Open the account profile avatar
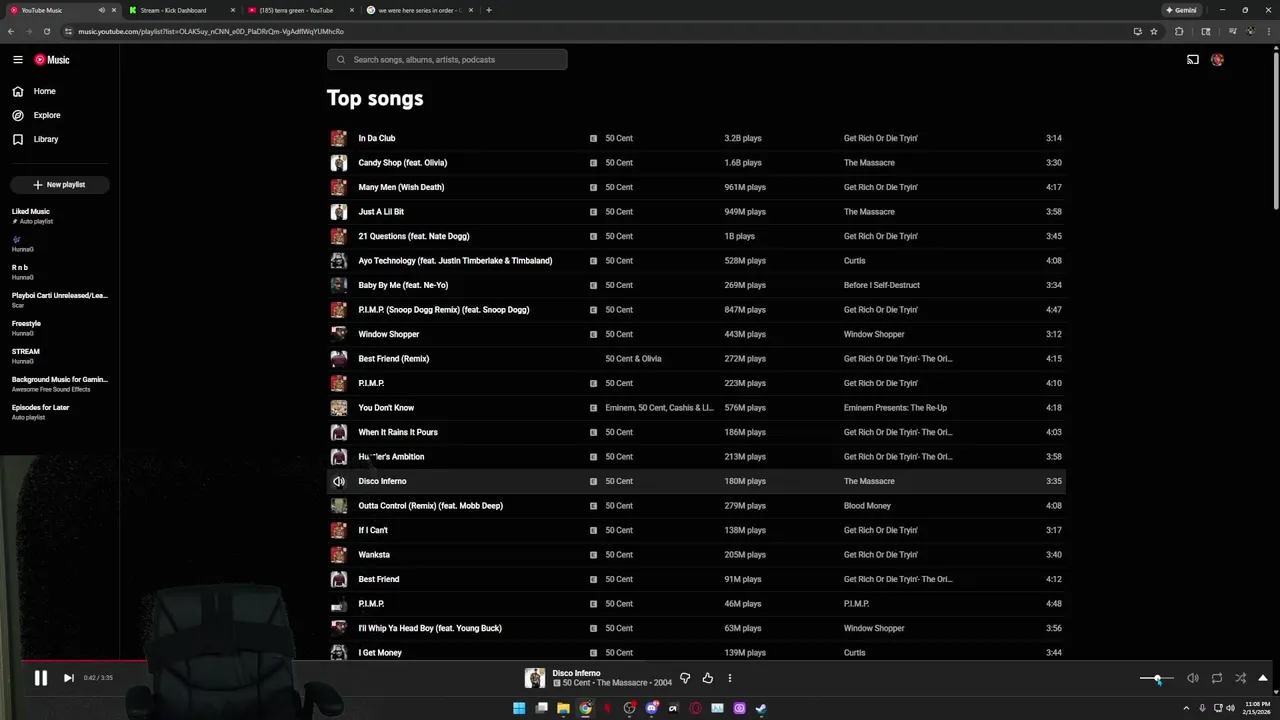The image size is (1280, 720). [x=1217, y=60]
